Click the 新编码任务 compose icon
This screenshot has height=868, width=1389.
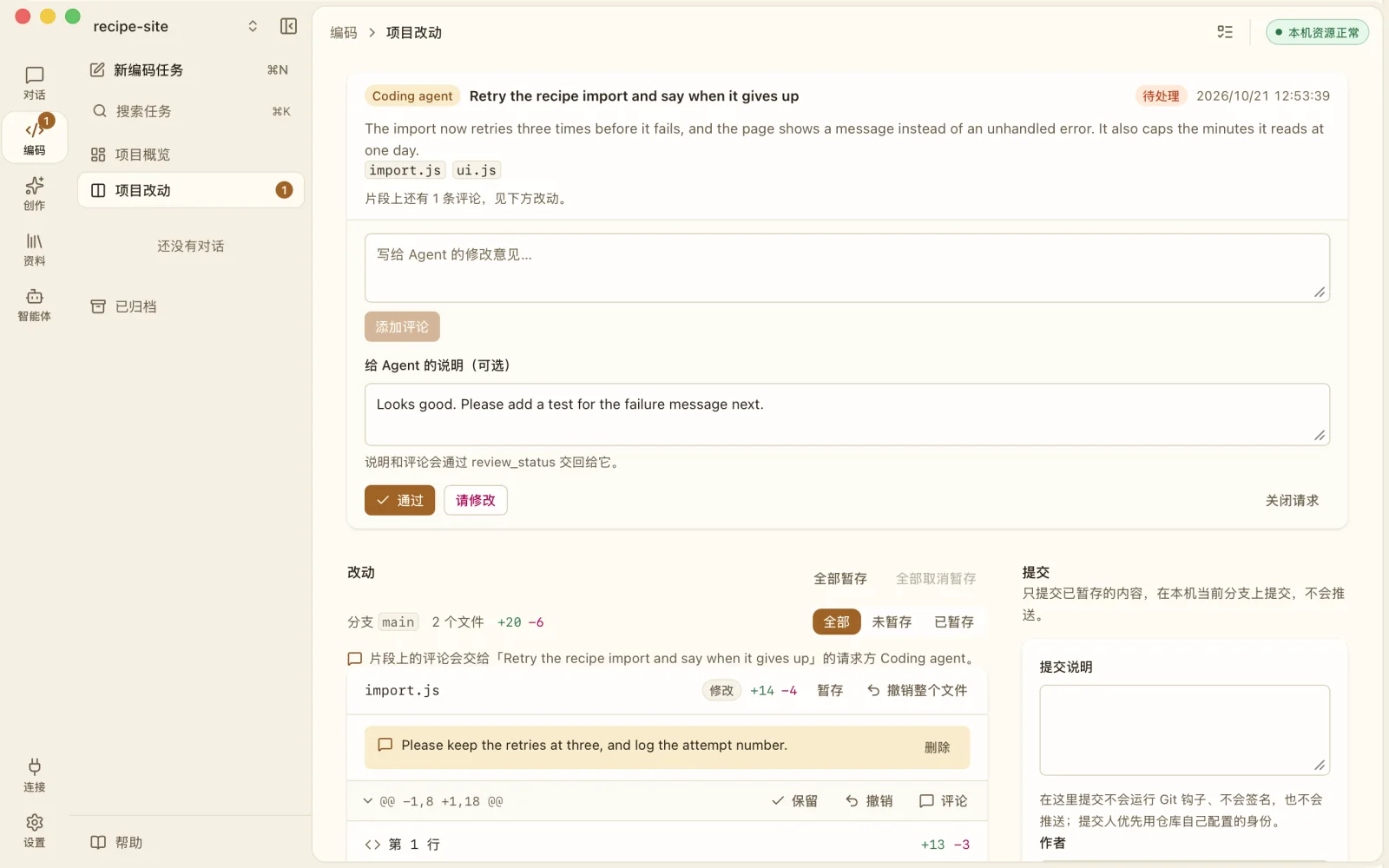pos(97,69)
